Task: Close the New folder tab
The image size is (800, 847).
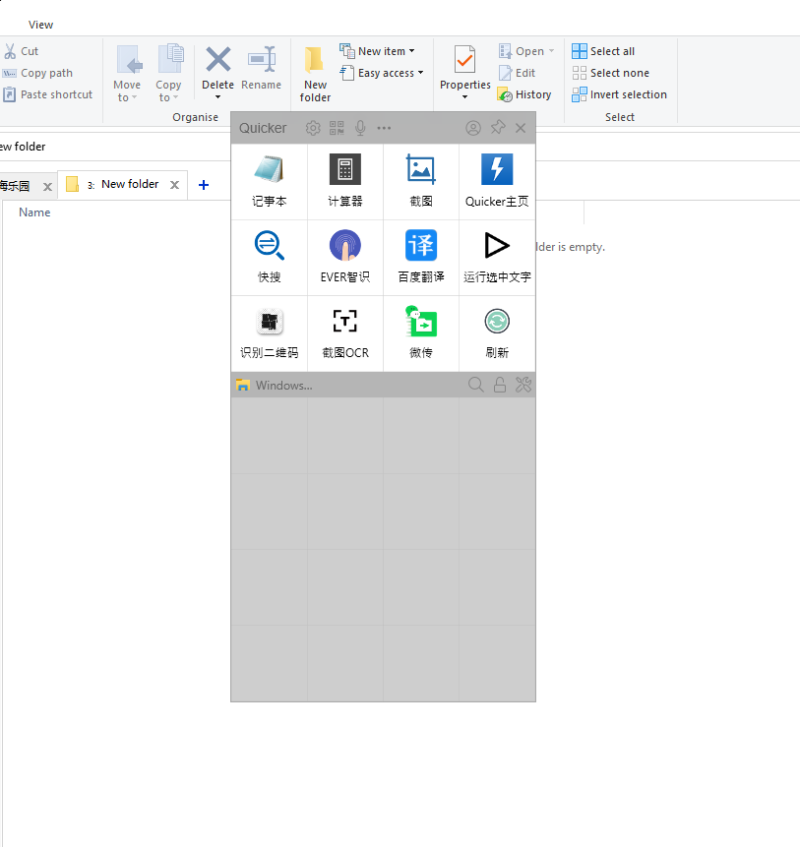Action: (174, 185)
